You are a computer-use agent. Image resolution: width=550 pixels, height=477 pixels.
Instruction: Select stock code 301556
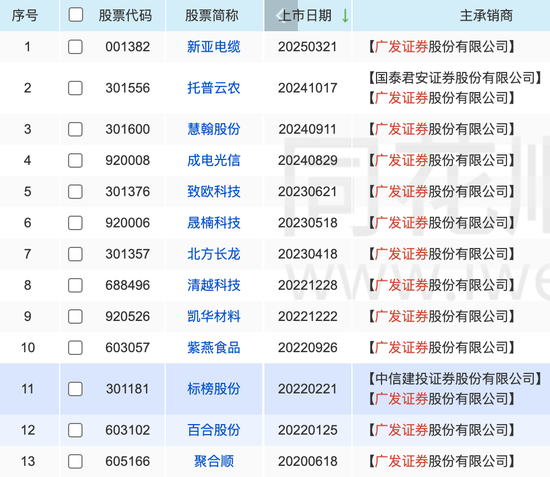click(128, 88)
